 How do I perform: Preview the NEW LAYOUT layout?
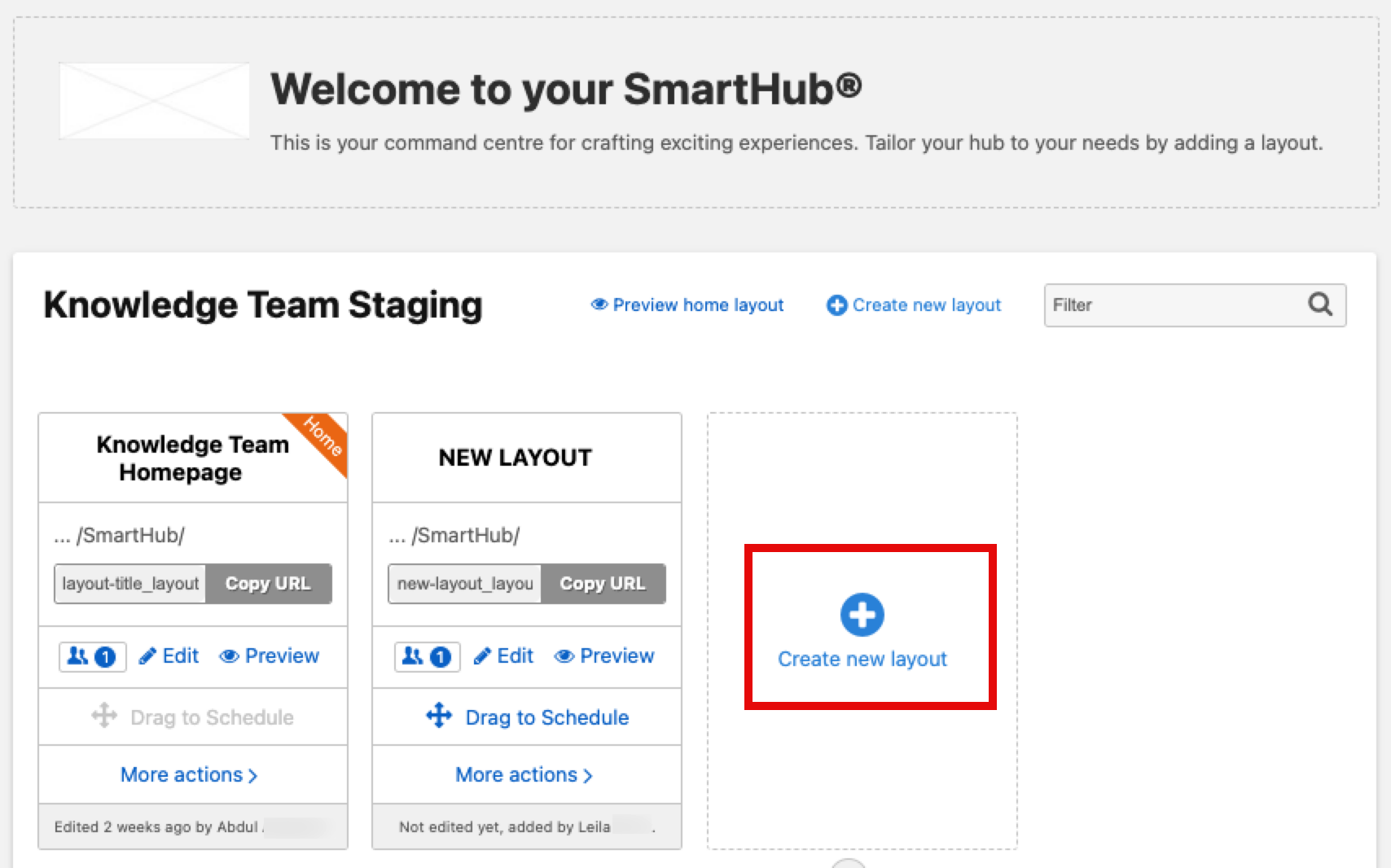[x=604, y=656]
